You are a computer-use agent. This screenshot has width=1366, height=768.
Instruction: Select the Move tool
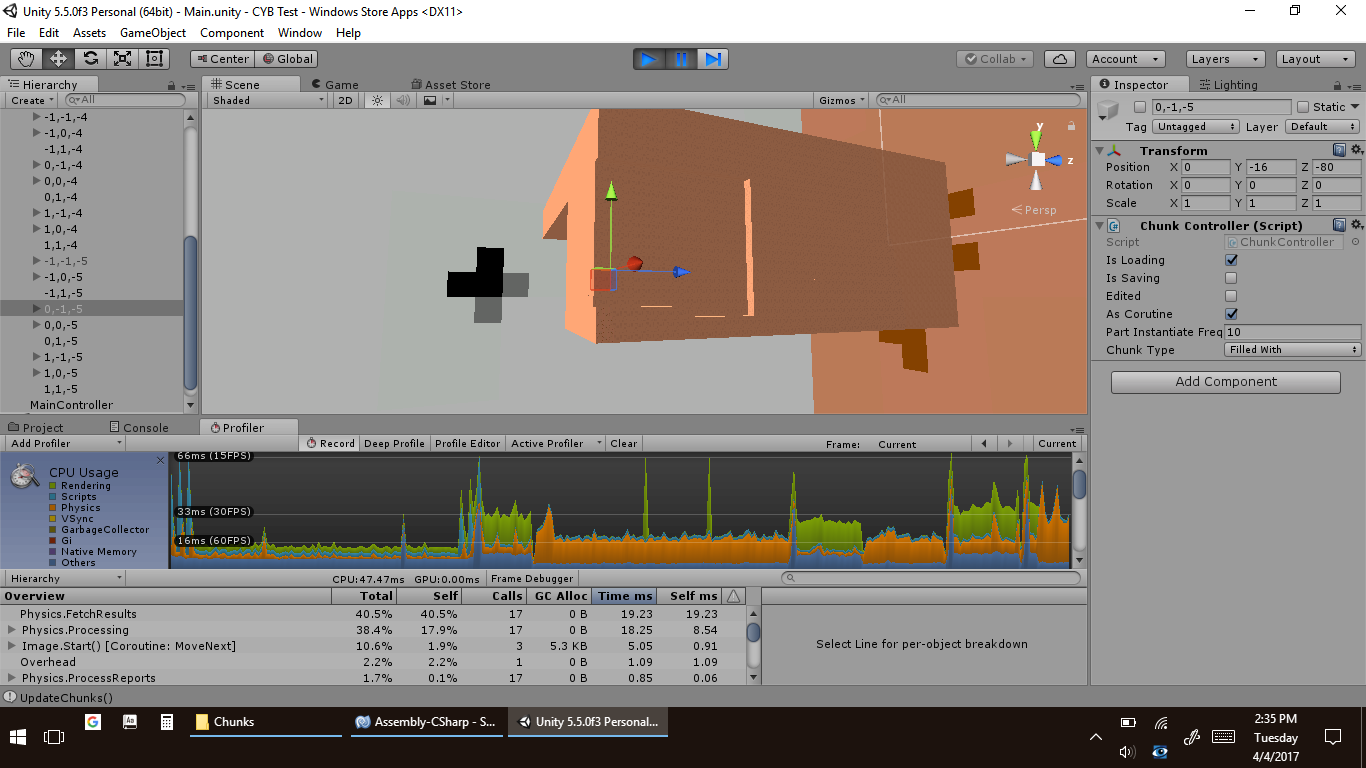(x=59, y=59)
